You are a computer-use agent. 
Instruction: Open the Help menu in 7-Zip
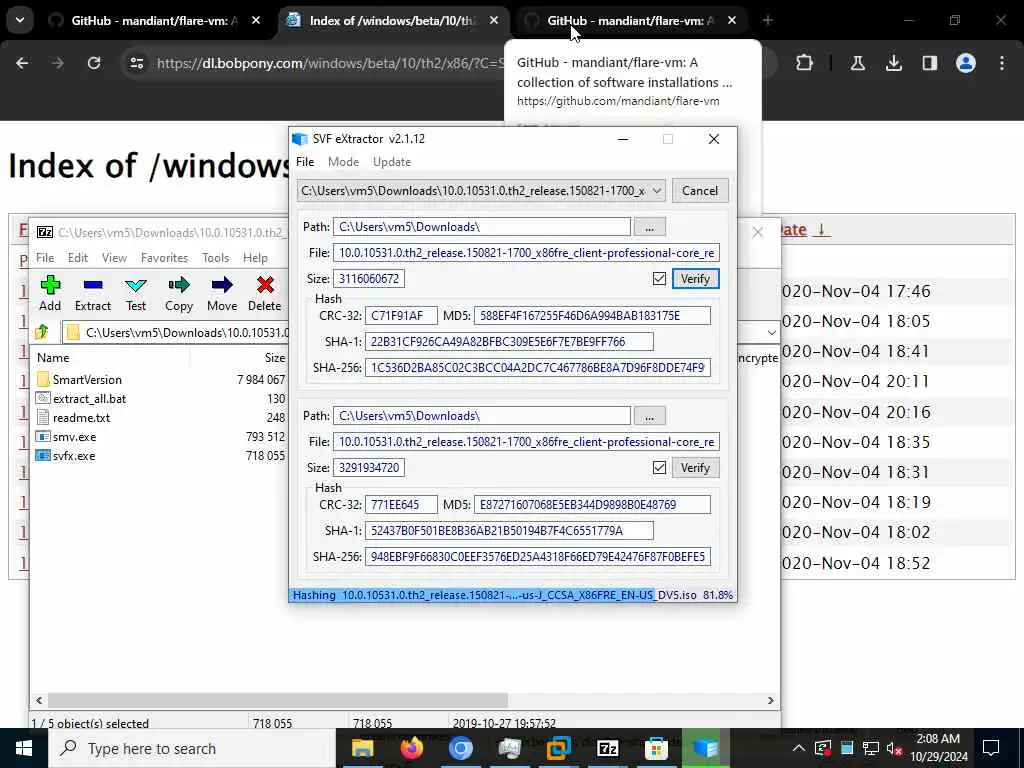255,258
